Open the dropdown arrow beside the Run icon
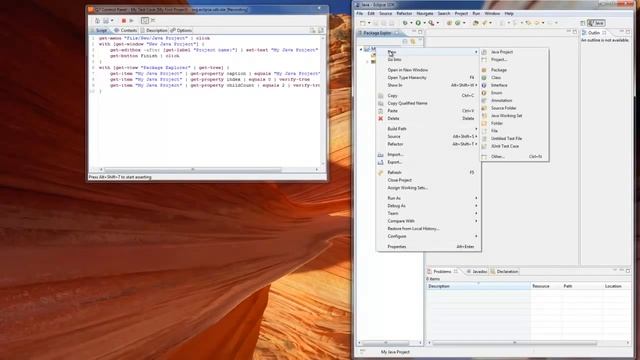640x360 pixels. [x=424, y=23]
